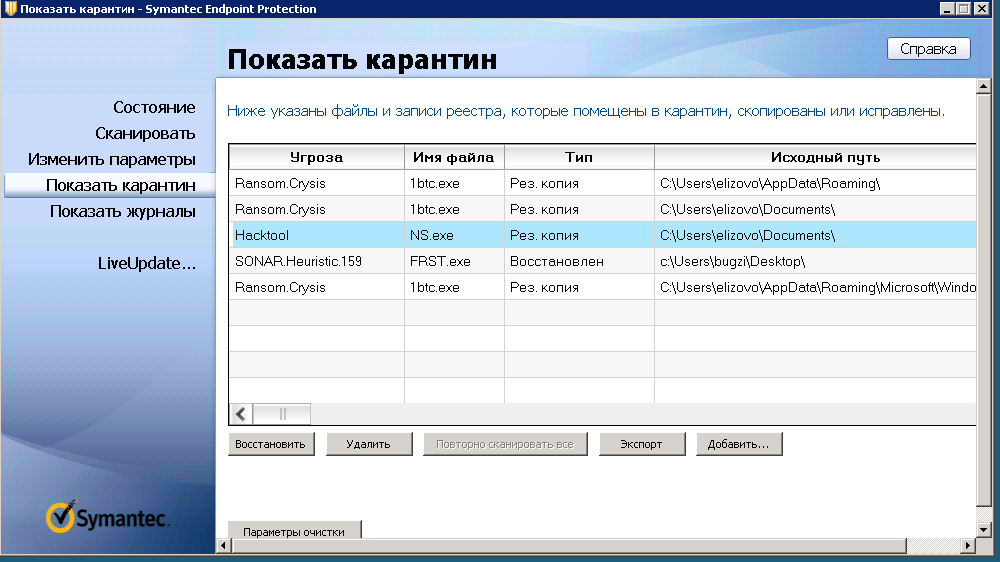Click table horizontal scroll left arrow
The image size is (1000, 562).
click(240, 414)
